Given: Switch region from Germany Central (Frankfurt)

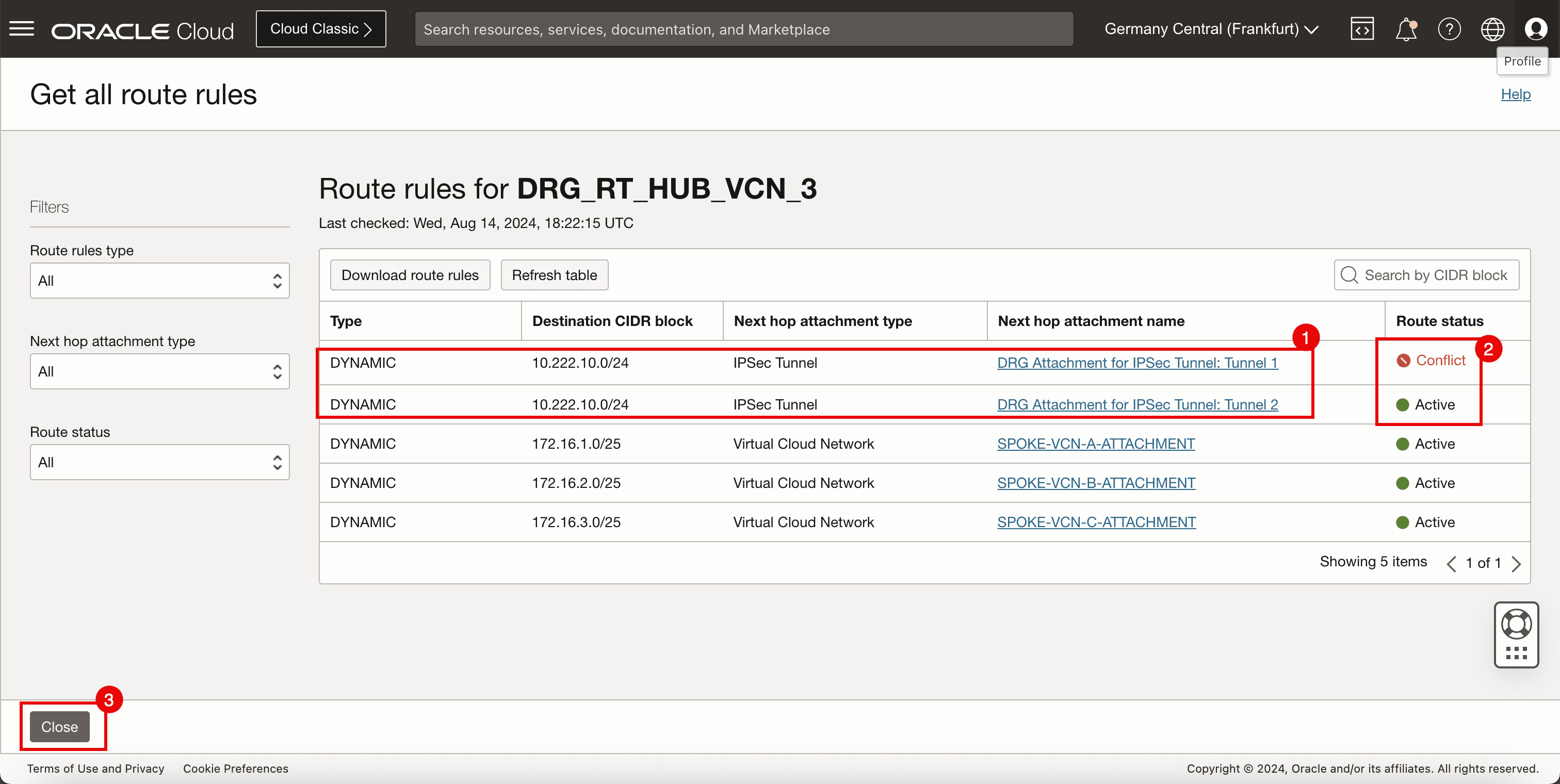Looking at the screenshot, I should [x=1211, y=28].
